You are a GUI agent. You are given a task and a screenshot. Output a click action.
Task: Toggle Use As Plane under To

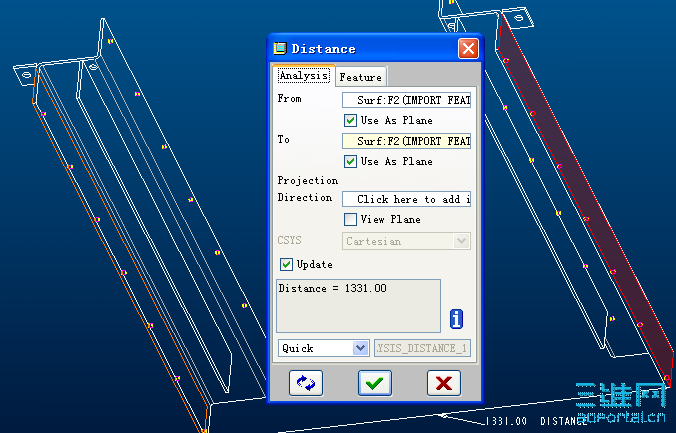(350, 161)
